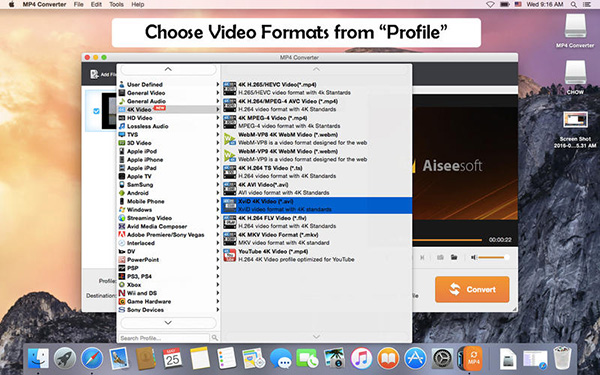
Task: Take snapshot with camera icon
Action: [x=440, y=258]
